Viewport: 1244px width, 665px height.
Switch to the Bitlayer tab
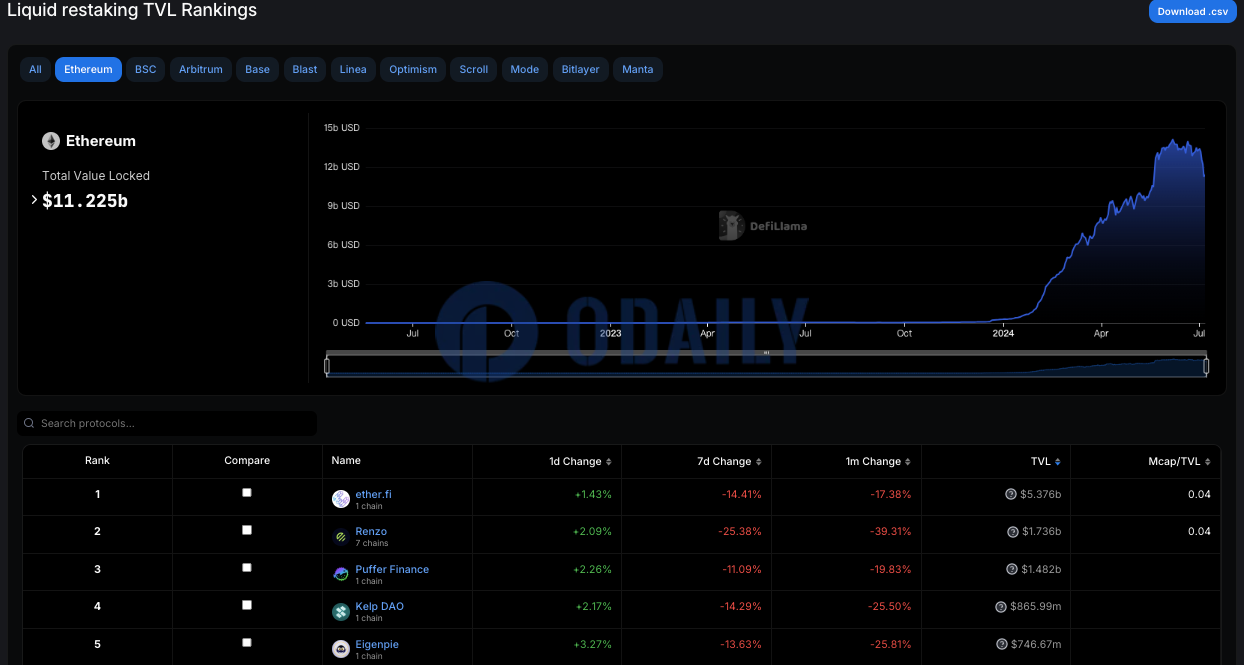tap(580, 70)
